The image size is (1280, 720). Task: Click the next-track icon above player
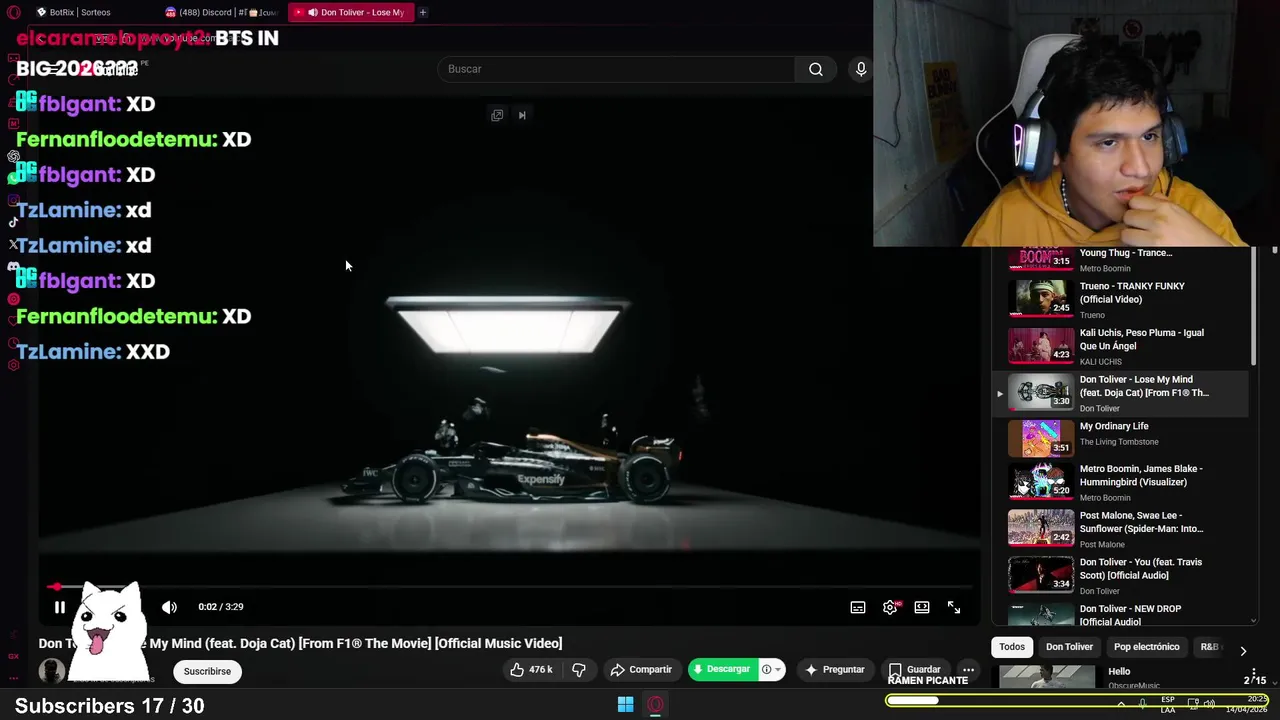pos(522,115)
